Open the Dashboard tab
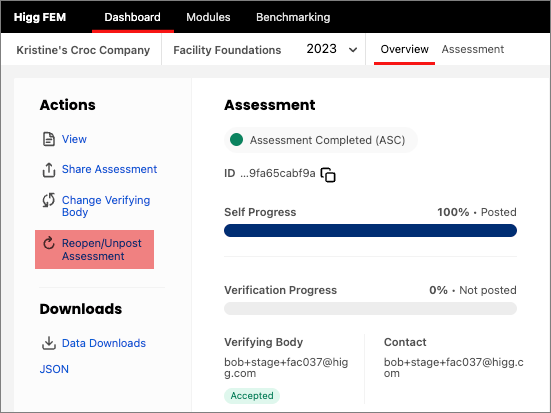This screenshot has height=413, width=551. (x=132, y=17)
